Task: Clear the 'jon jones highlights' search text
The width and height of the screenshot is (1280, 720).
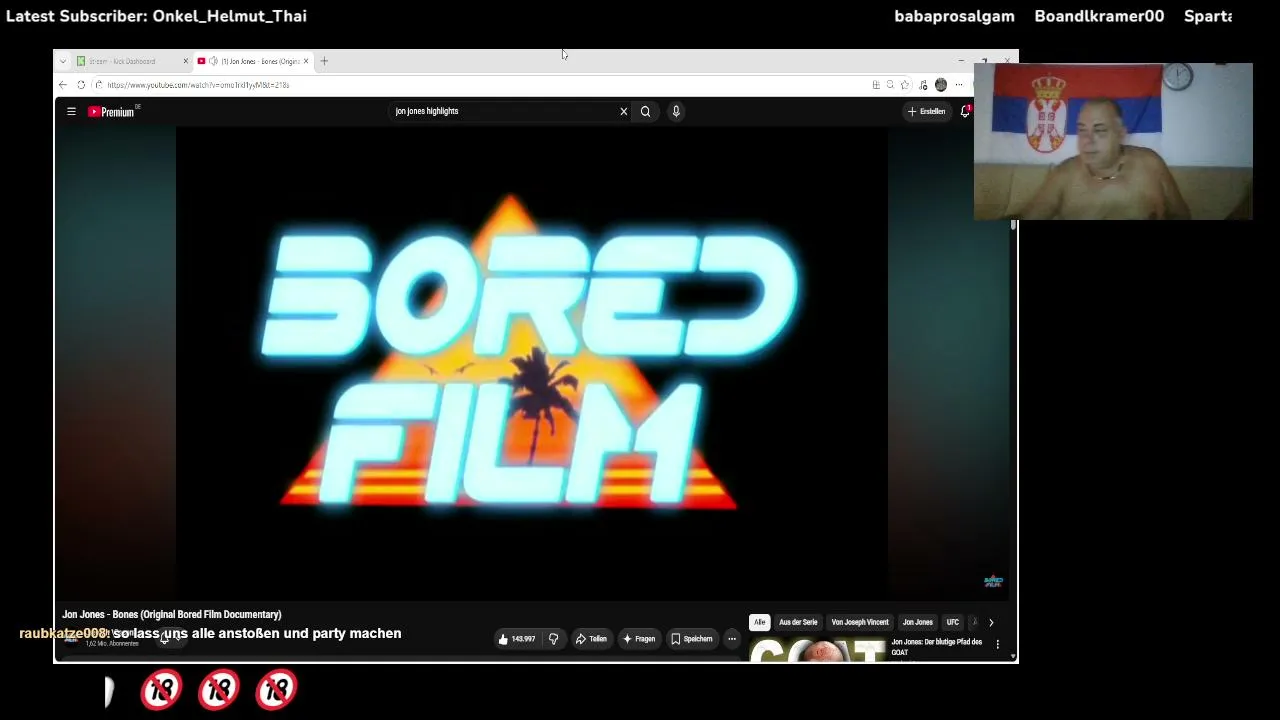Action: tap(623, 111)
